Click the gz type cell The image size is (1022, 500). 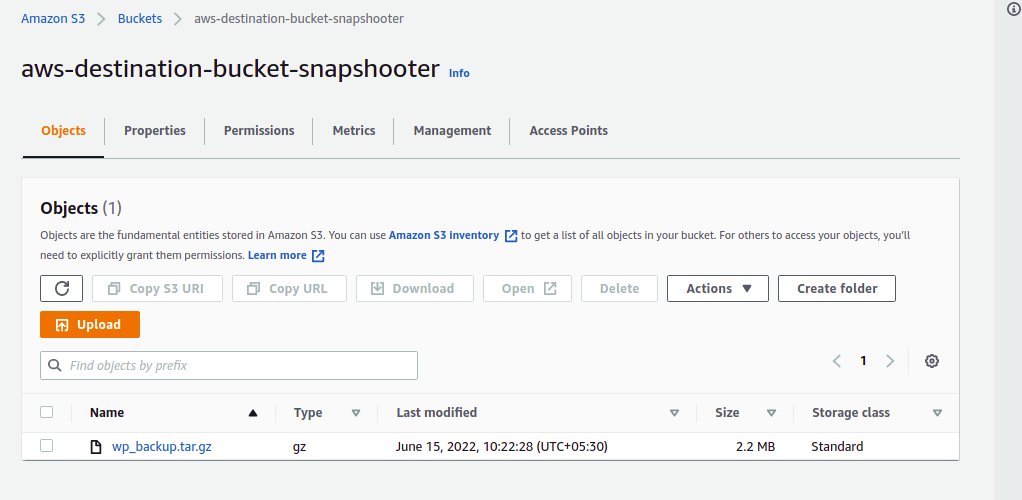tap(300, 447)
